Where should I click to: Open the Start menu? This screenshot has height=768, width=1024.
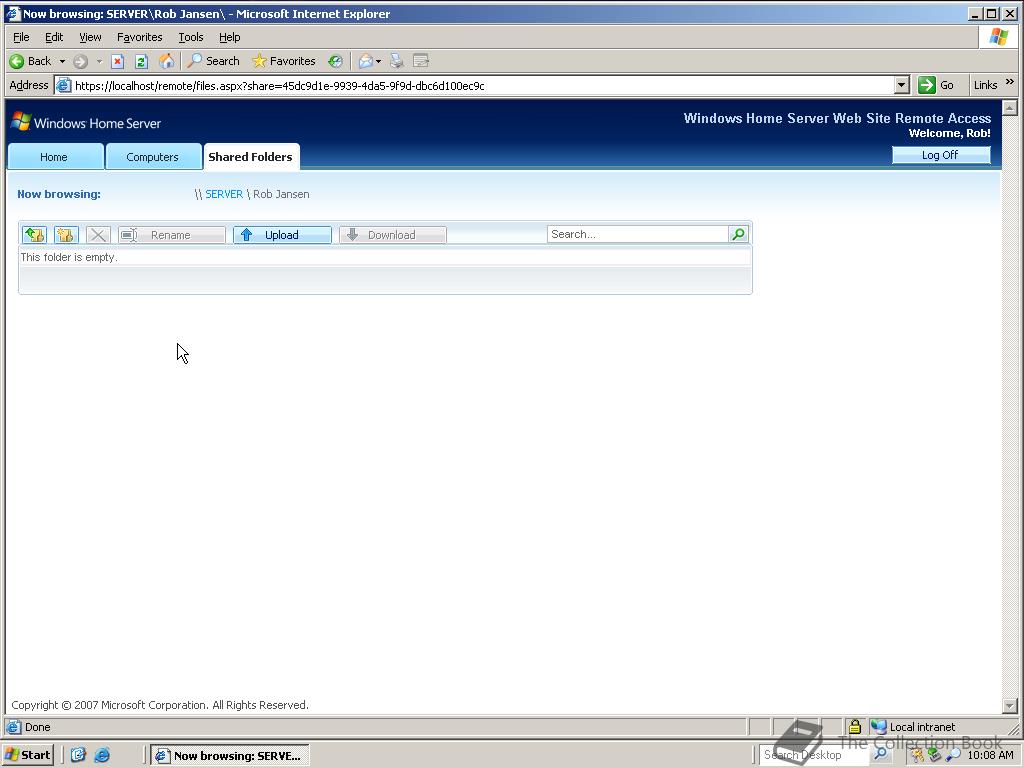click(x=28, y=755)
